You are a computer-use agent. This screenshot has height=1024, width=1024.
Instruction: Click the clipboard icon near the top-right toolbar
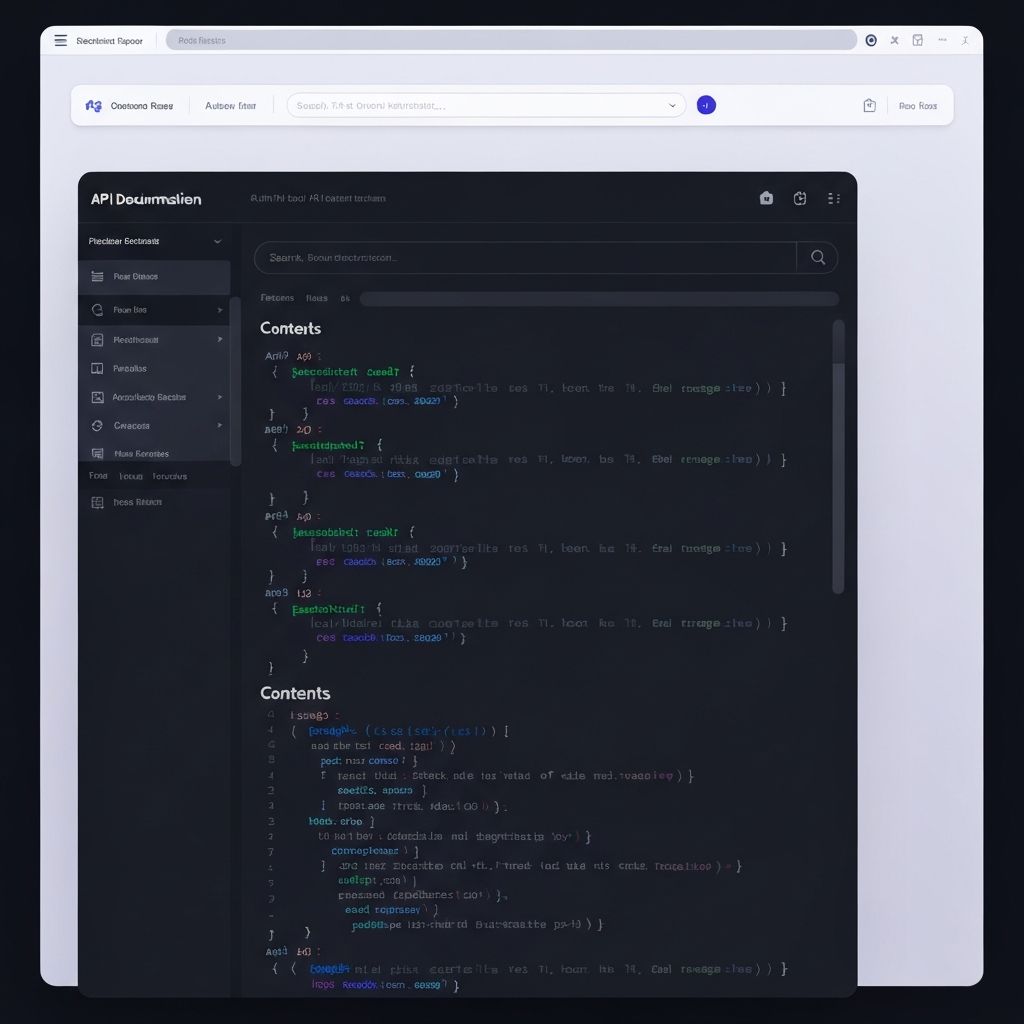(x=870, y=104)
